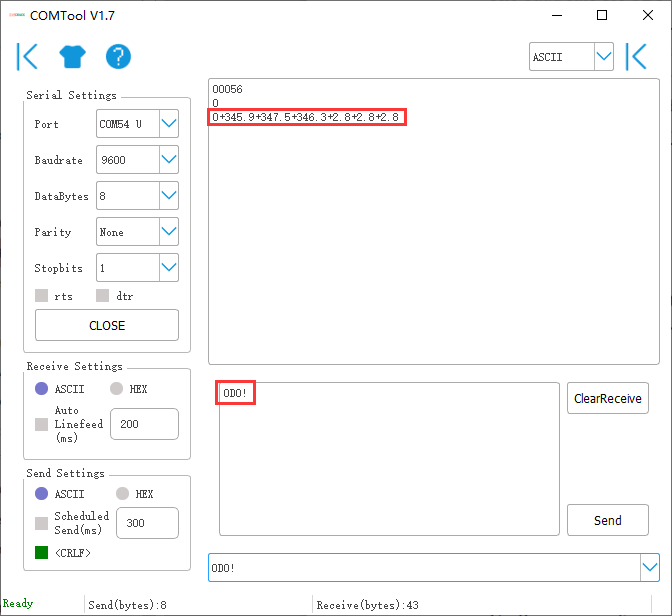Toggle the dtr checkbox
This screenshot has width=672, height=616.
pos(102,295)
